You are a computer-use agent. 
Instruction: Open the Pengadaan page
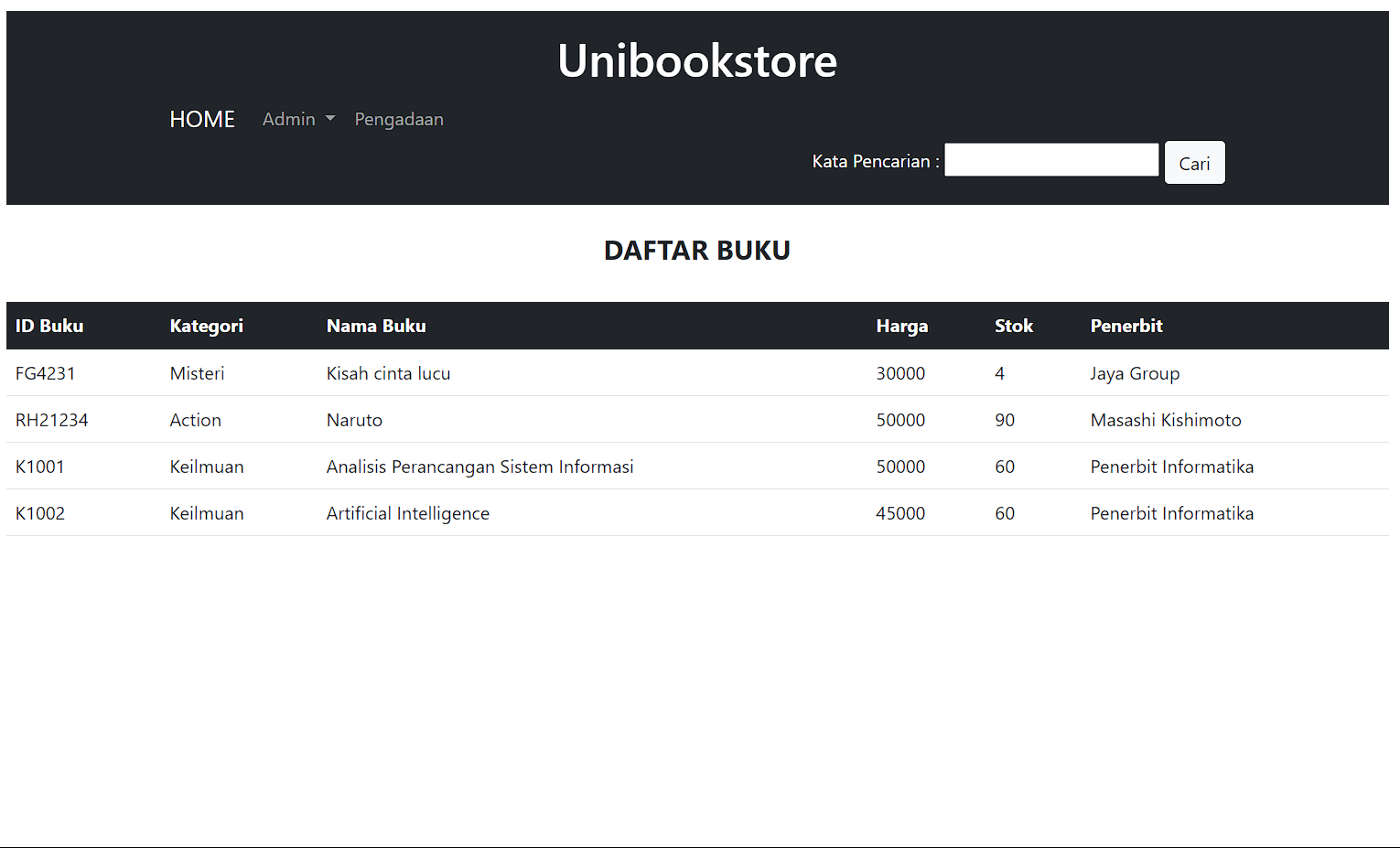399,120
